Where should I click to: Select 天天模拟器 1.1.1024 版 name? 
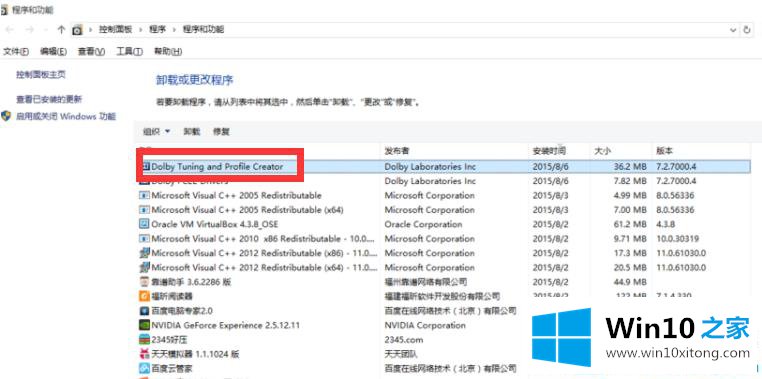pos(195,354)
